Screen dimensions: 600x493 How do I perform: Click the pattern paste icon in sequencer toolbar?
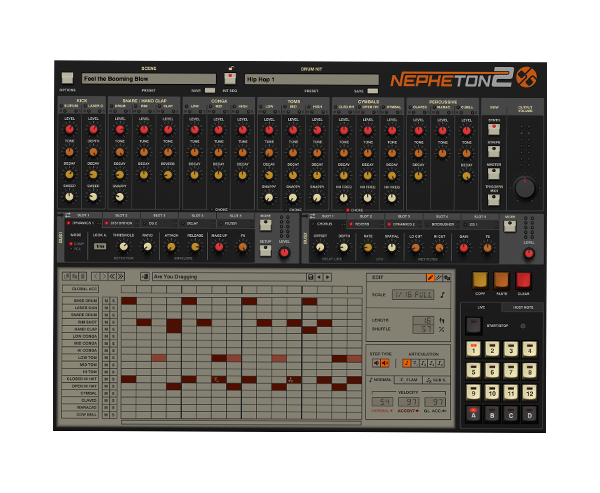click(75, 276)
